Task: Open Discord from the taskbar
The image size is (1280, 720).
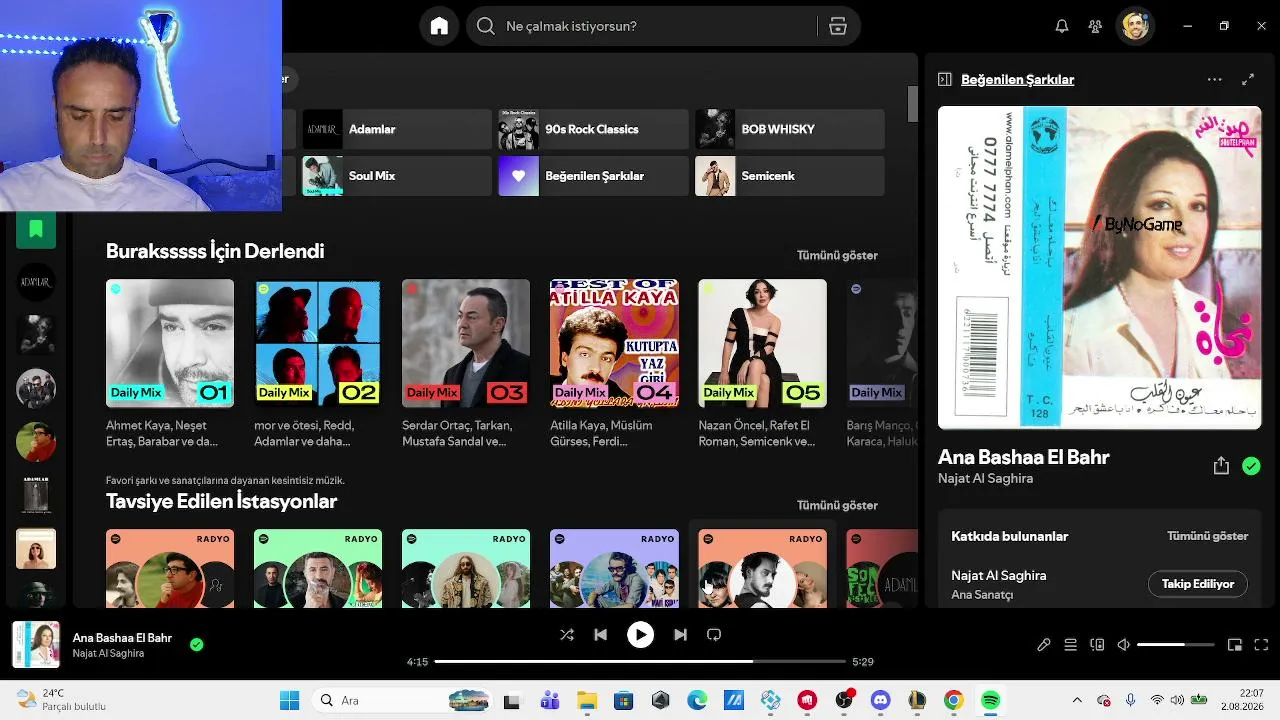Action: [880, 700]
